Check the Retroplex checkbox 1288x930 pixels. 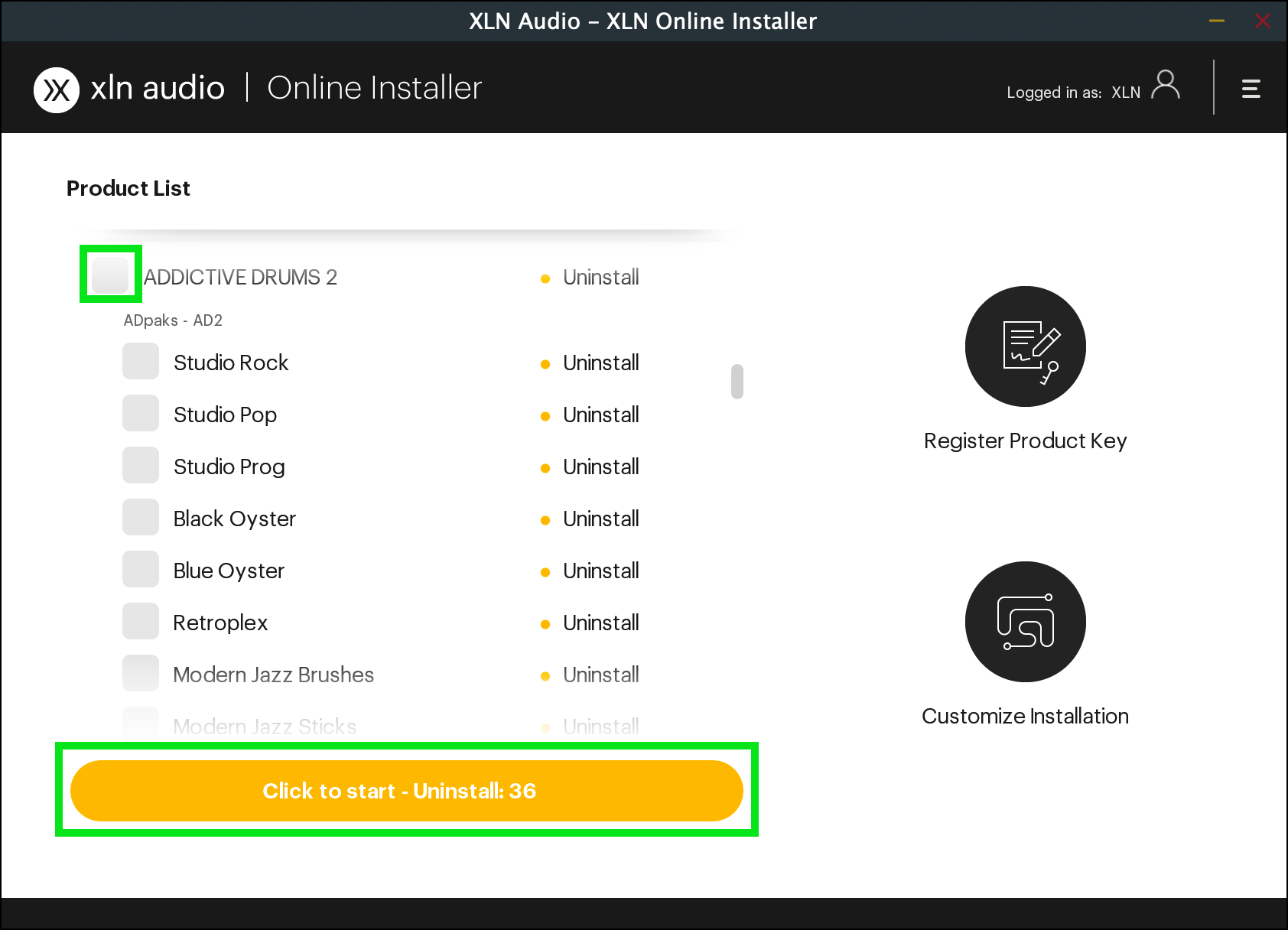coord(141,621)
